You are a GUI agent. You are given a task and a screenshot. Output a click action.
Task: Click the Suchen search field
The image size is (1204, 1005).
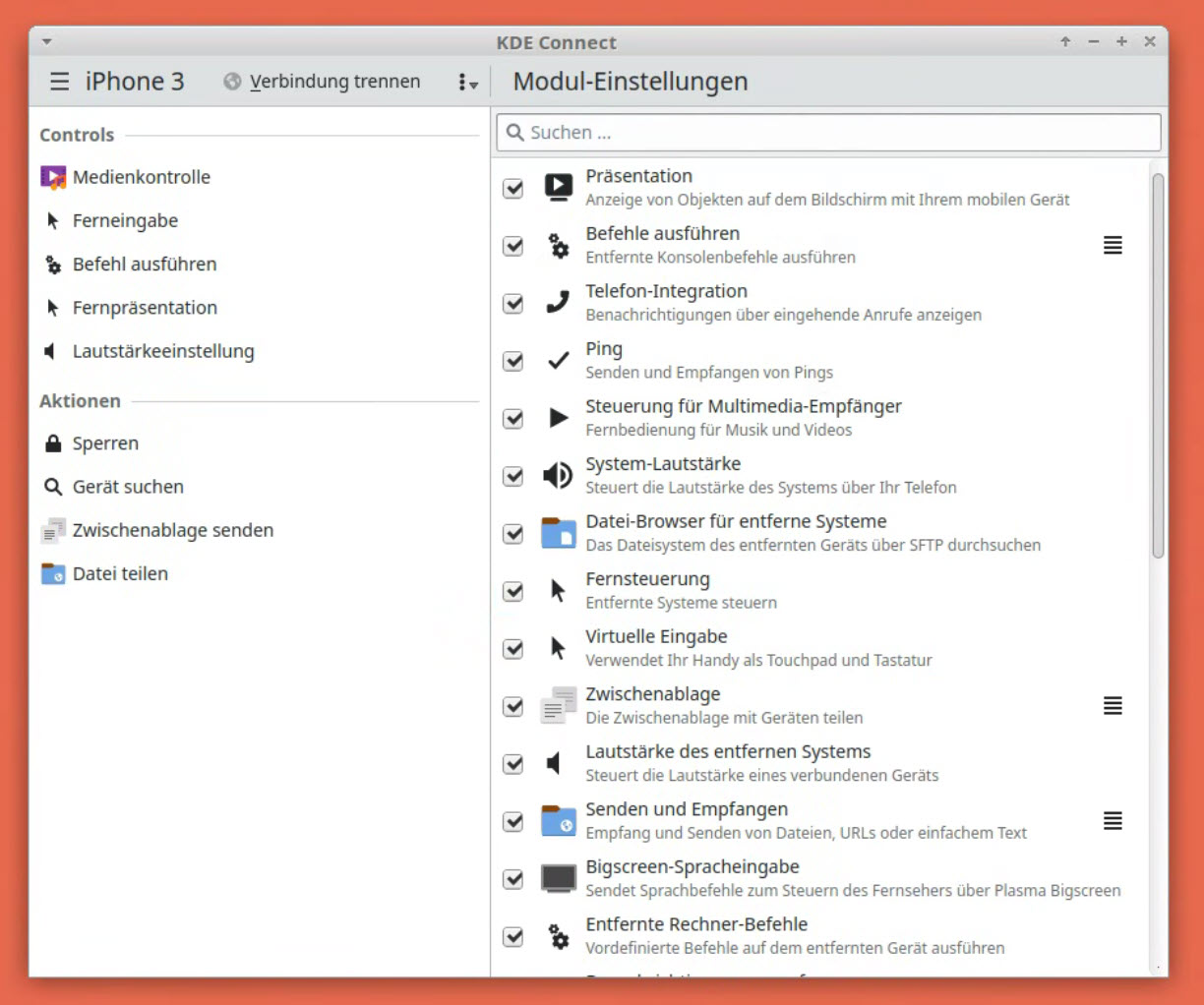(x=828, y=133)
